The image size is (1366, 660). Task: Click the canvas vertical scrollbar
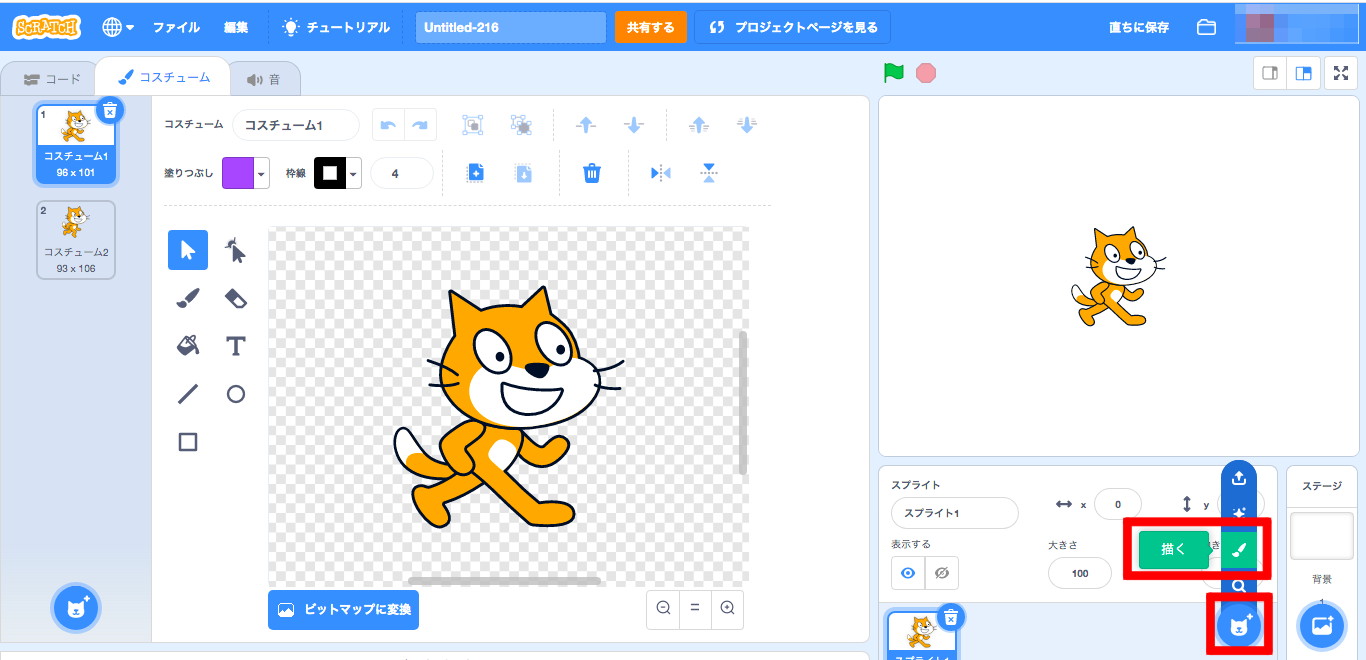click(x=743, y=403)
